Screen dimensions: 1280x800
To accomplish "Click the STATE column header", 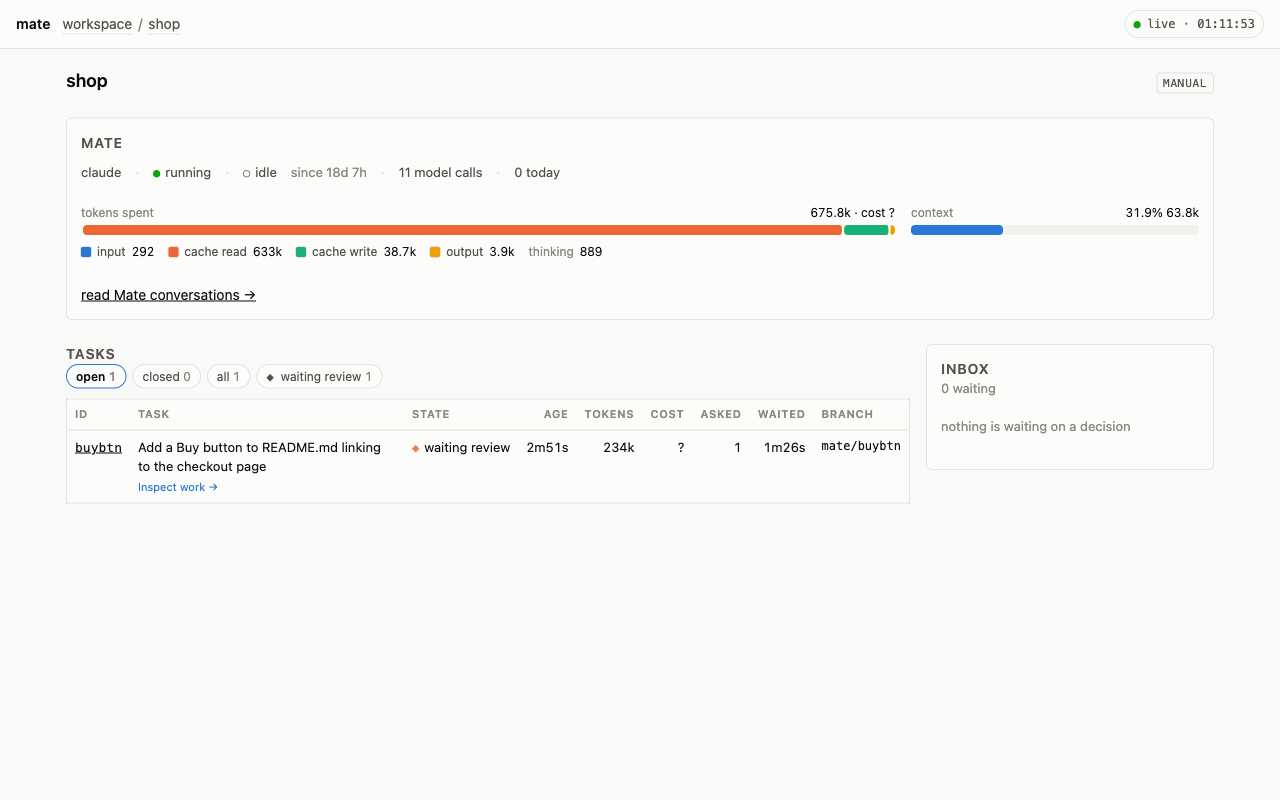I will (431, 414).
